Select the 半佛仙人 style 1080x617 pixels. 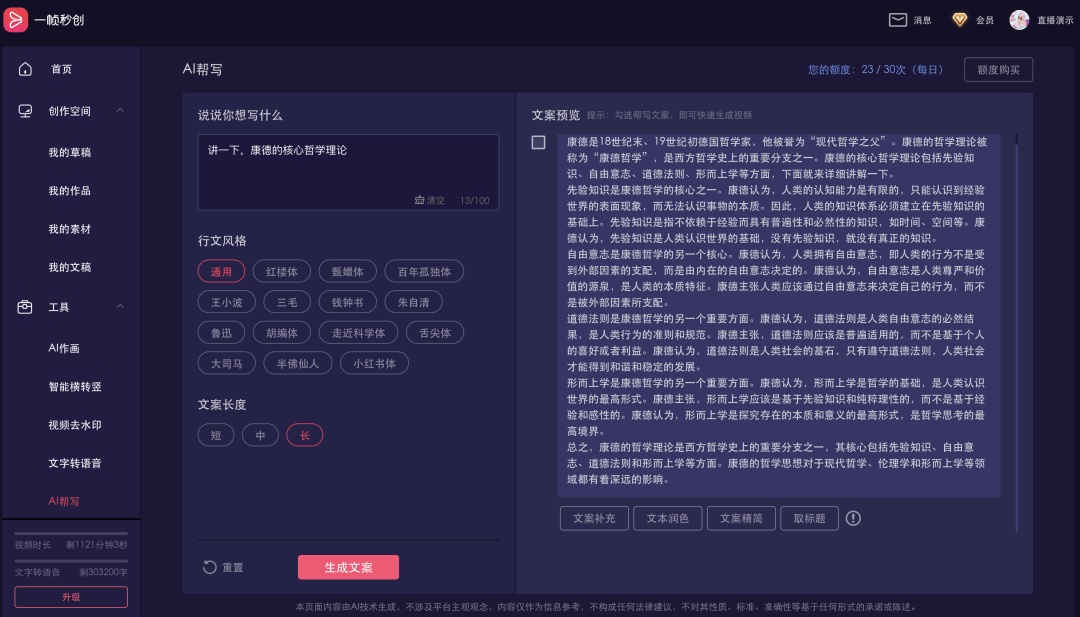[x=298, y=364]
